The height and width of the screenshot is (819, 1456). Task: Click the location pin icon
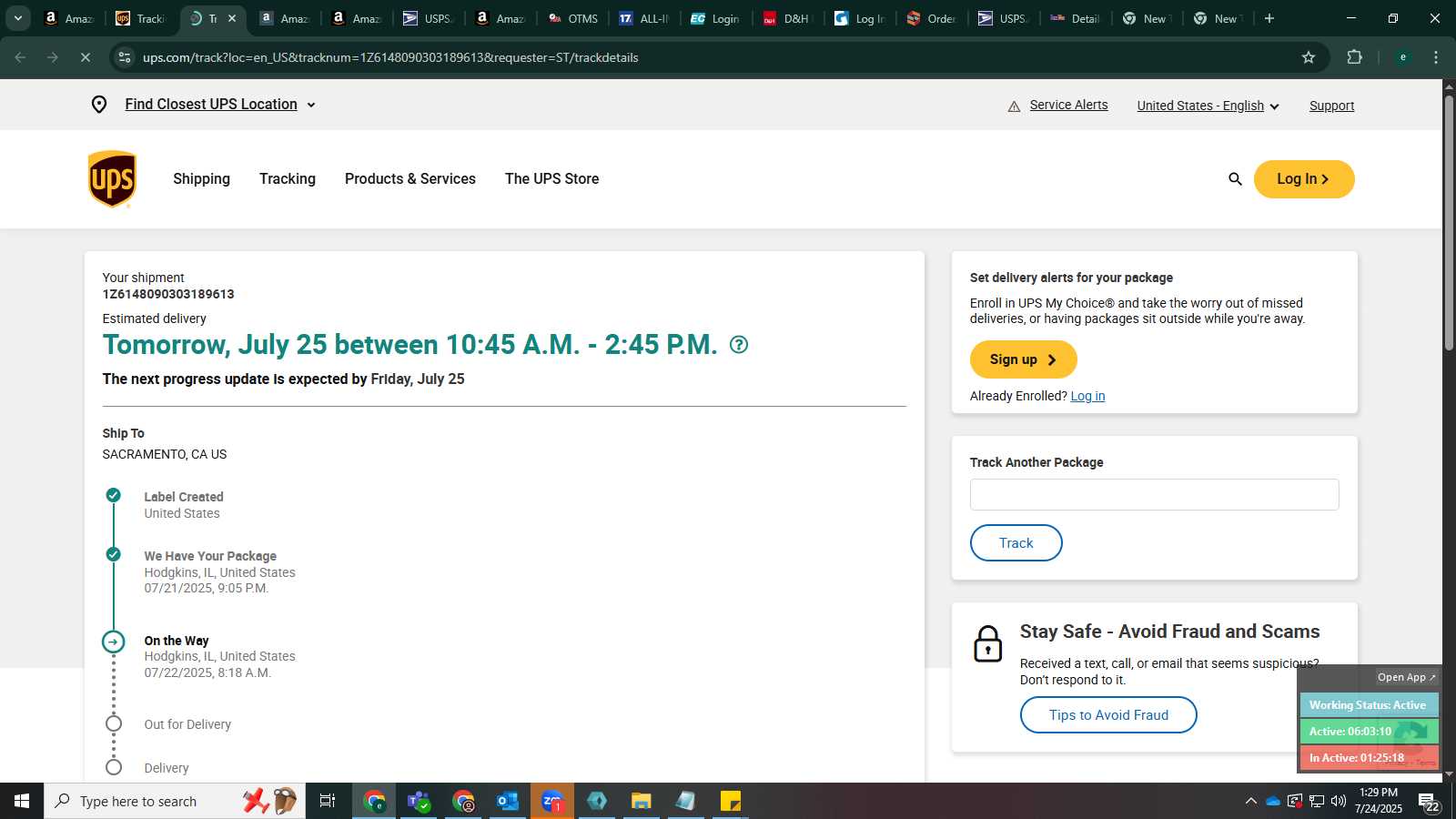click(x=99, y=105)
